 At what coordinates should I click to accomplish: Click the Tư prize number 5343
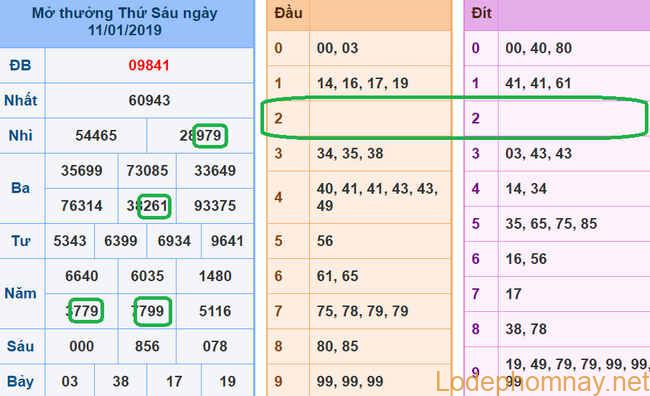(70, 241)
